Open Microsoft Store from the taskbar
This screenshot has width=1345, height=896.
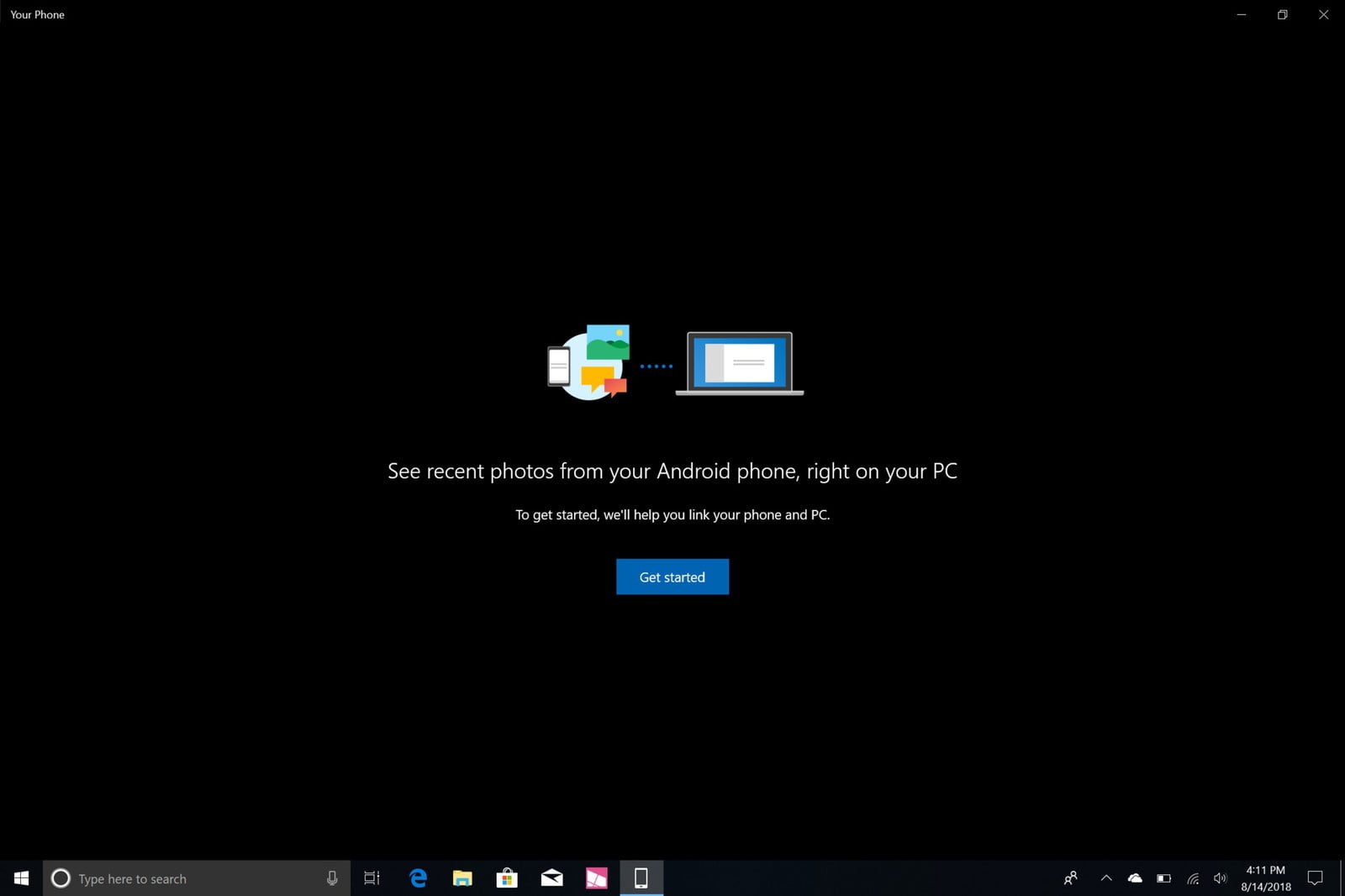pyautogui.click(x=507, y=878)
